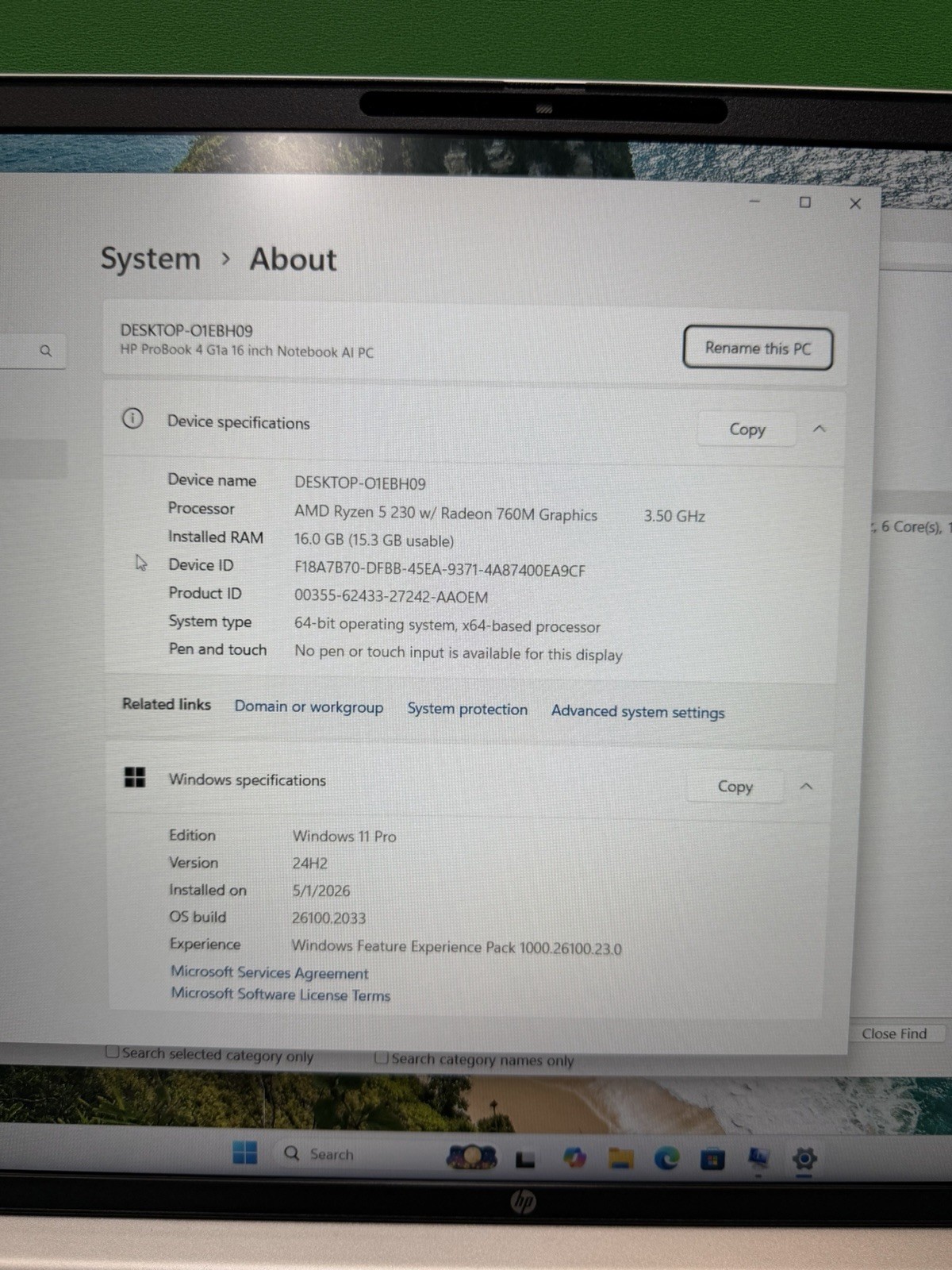Open the Microsoft Services Agreement link

pyautogui.click(x=270, y=972)
